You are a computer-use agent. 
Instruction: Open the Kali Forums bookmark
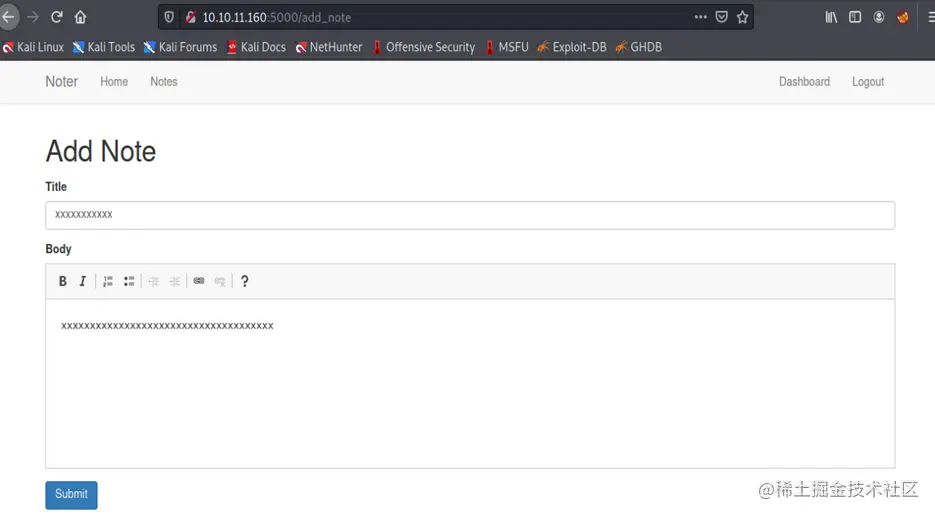(x=180, y=47)
